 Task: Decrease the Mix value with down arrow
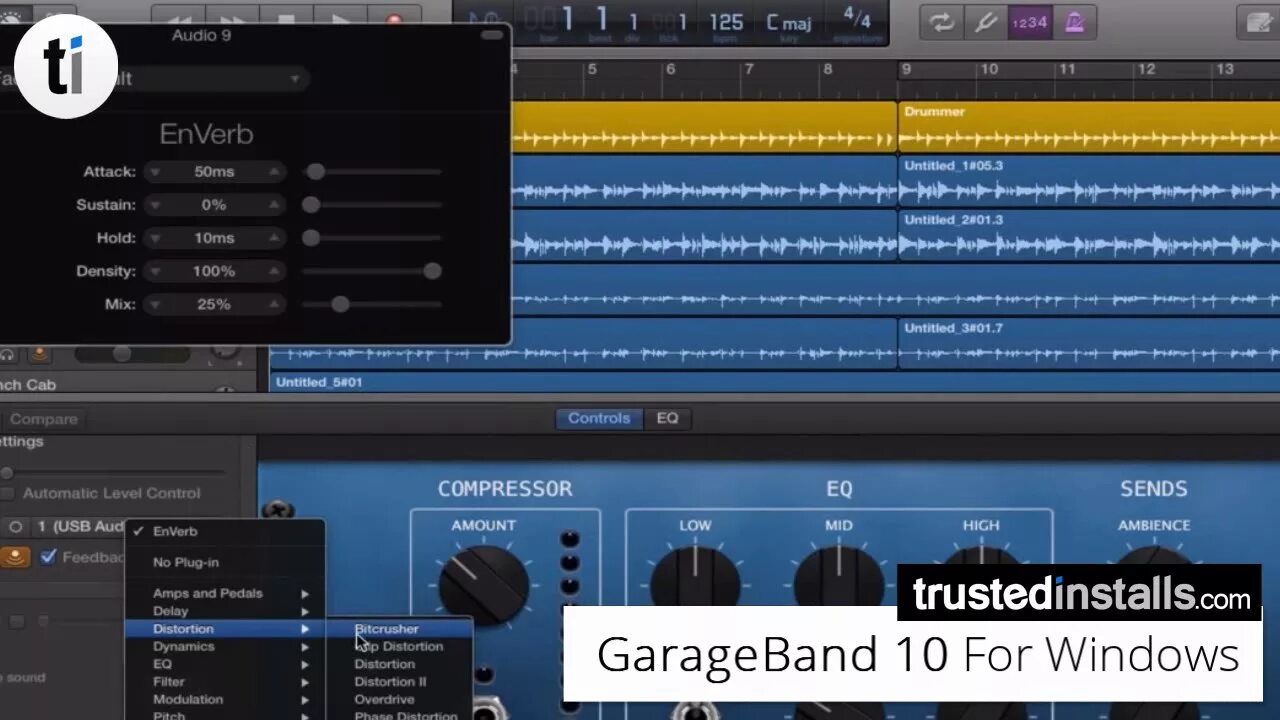[155, 304]
